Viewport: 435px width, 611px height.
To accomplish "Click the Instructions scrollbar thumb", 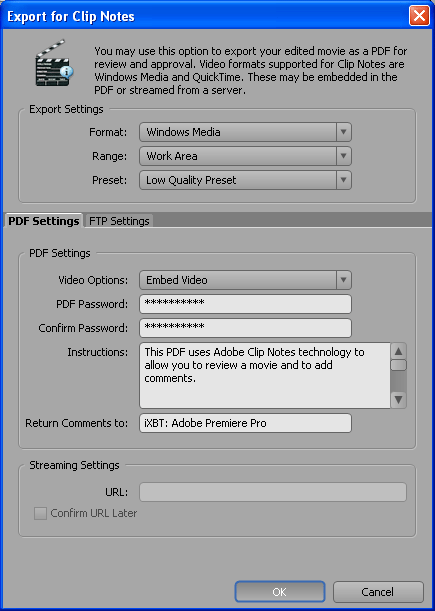I will pos(398,365).
